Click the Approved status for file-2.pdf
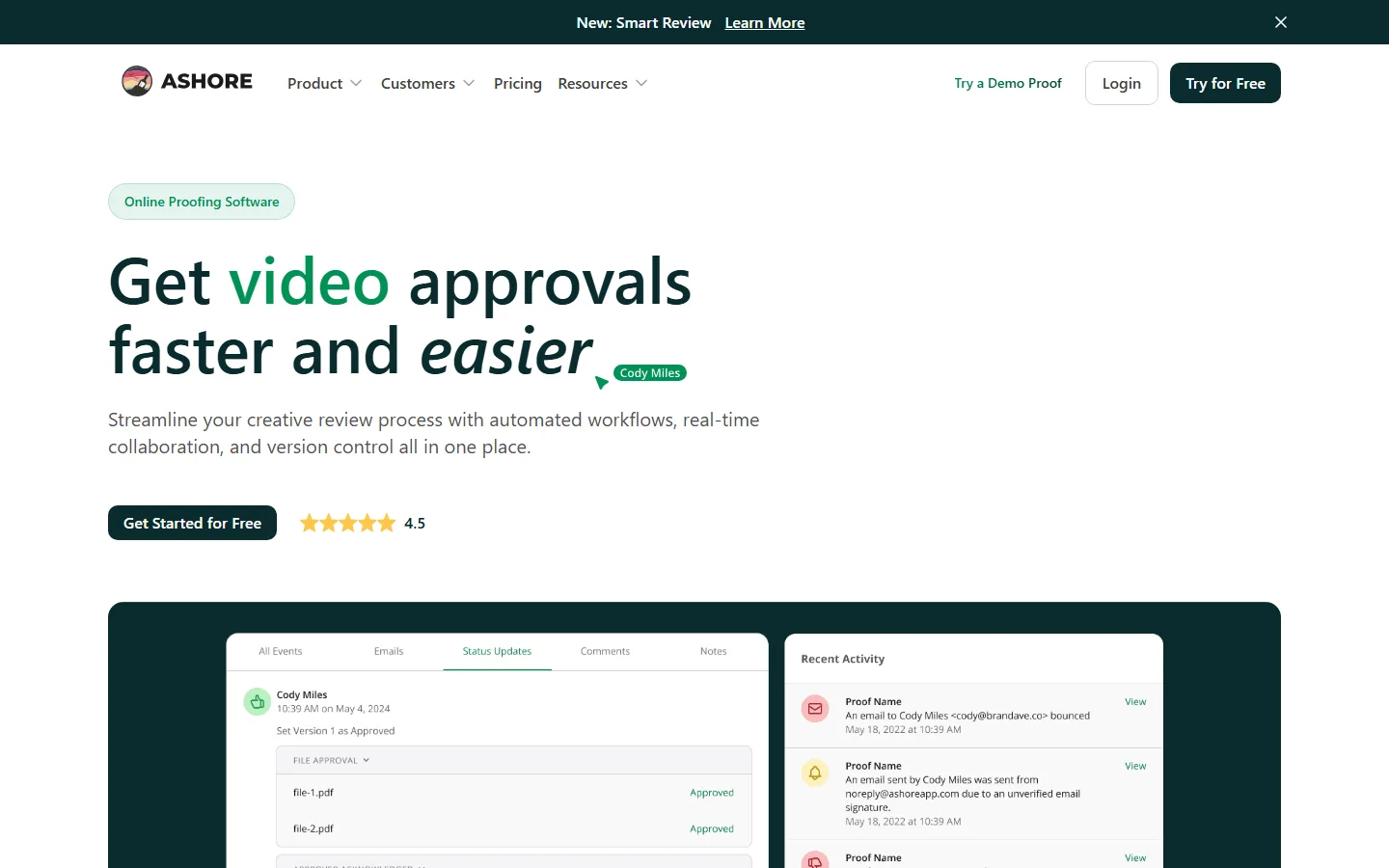The width and height of the screenshot is (1389, 868). [712, 828]
